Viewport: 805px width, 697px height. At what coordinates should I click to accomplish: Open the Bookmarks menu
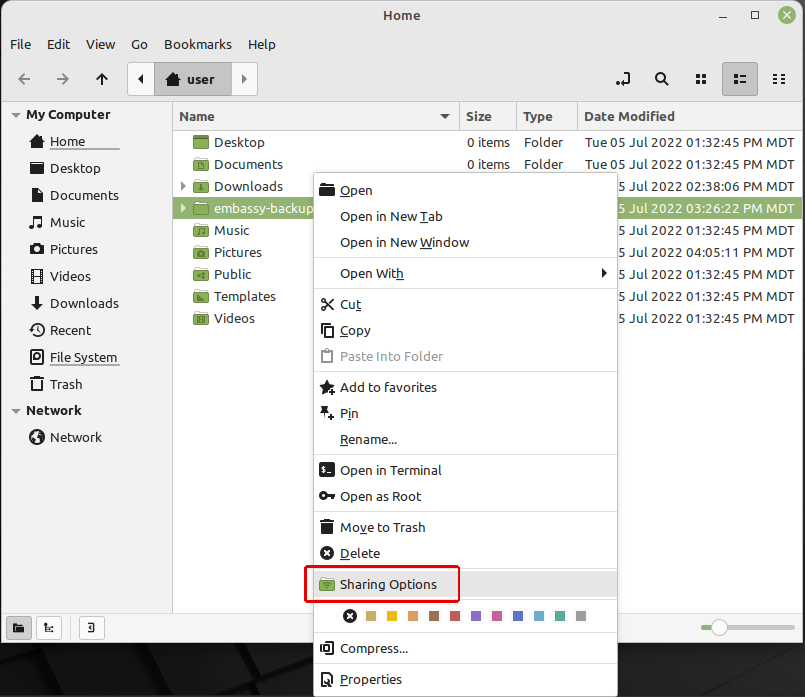tap(197, 44)
